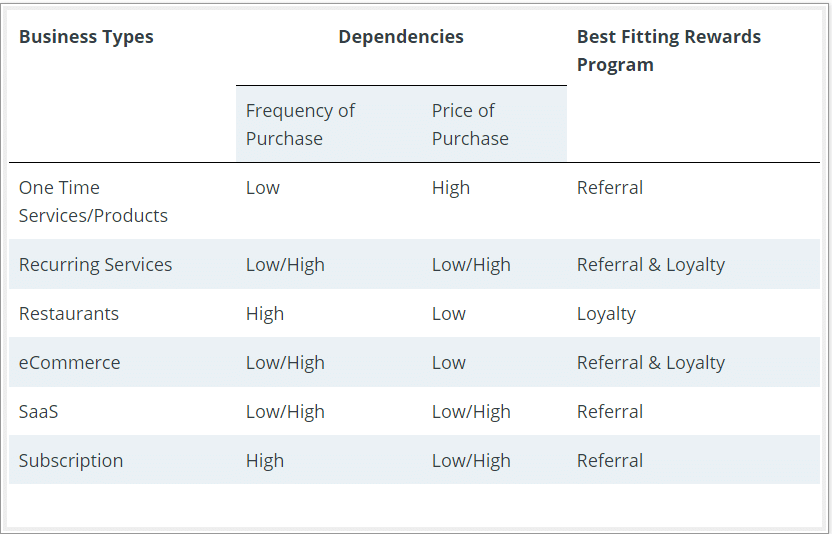
Task: Select High frequency cell in Subscription row
Action: [x=265, y=461]
